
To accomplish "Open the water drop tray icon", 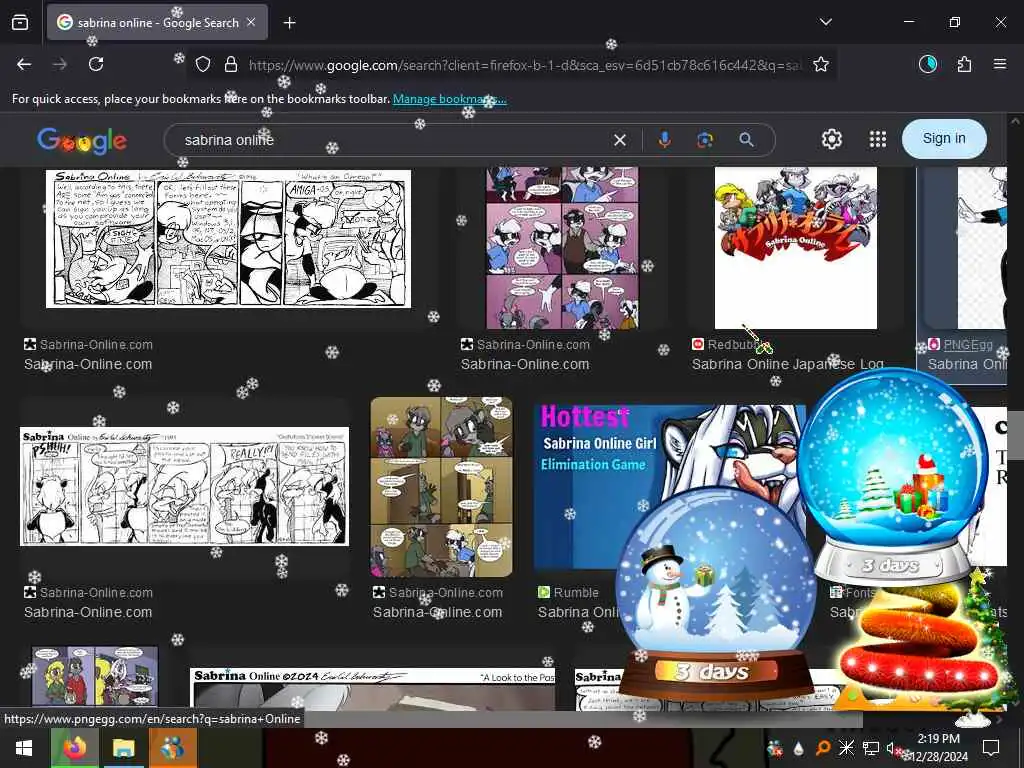I will tap(799, 748).
